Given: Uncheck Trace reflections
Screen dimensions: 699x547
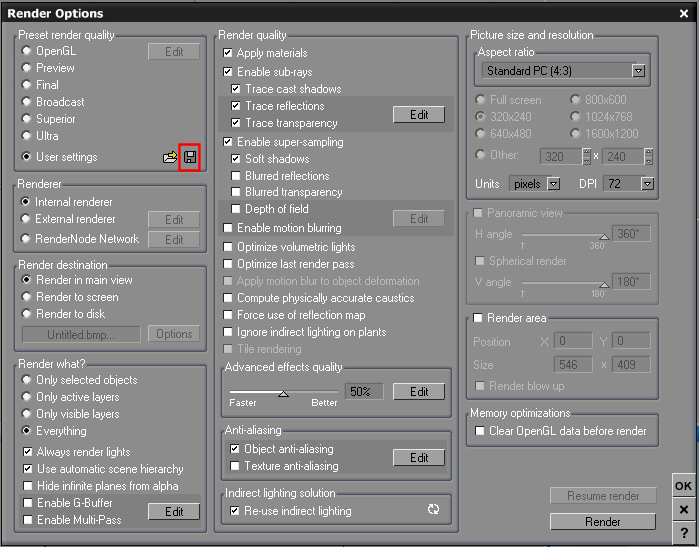Looking at the screenshot, I should (x=236, y=106).
